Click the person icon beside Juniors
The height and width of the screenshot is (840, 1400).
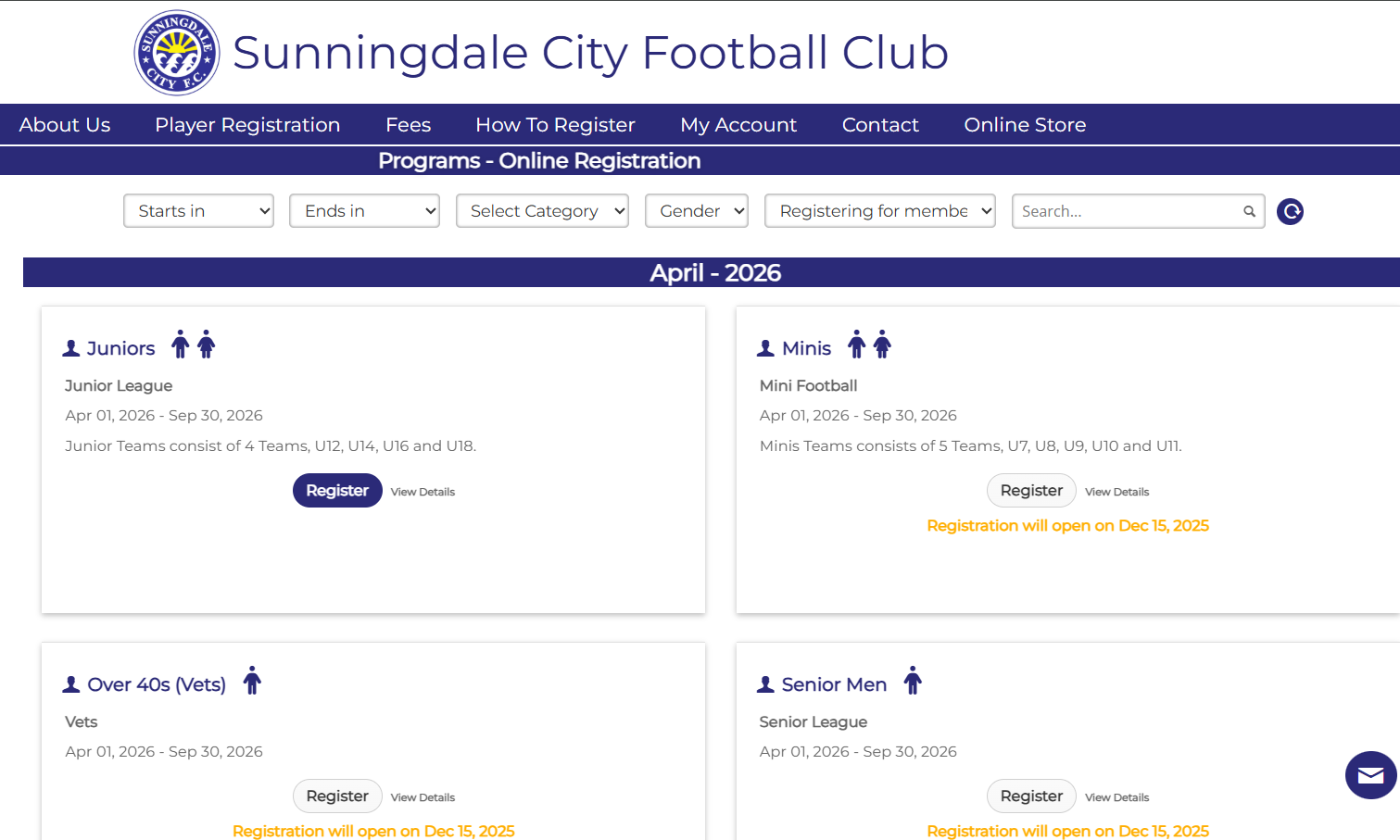(x=71, y=348)
